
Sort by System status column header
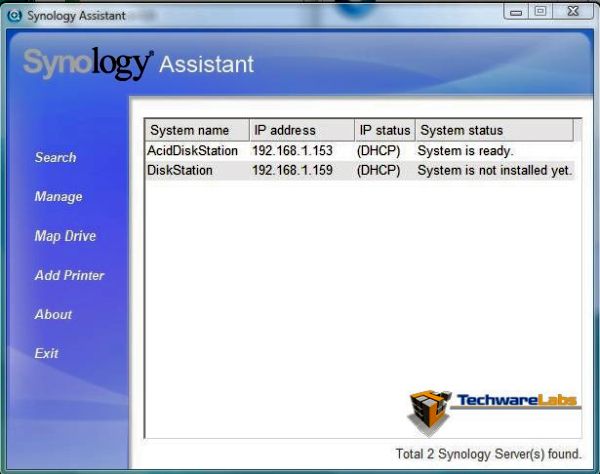(495, 130)
